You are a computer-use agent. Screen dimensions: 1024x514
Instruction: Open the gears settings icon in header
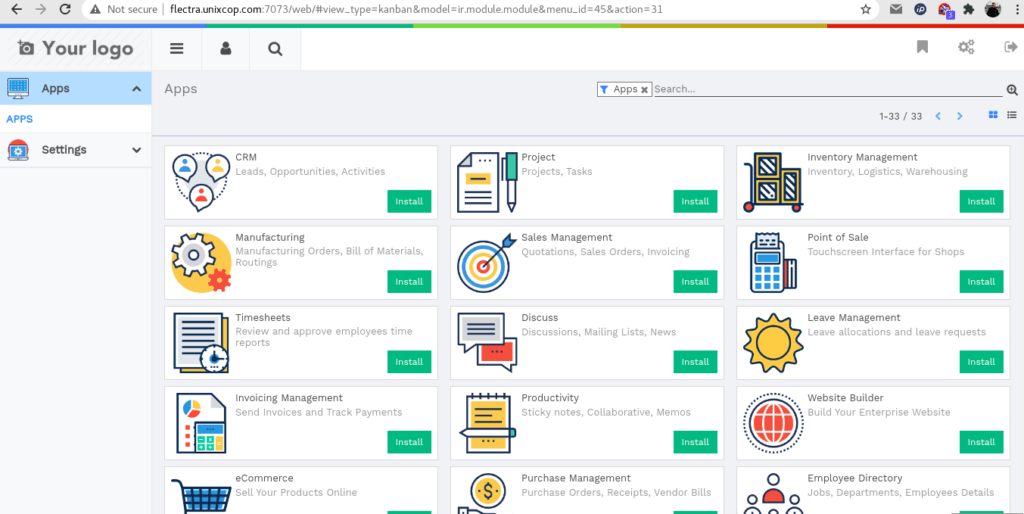tap(966, 47)
